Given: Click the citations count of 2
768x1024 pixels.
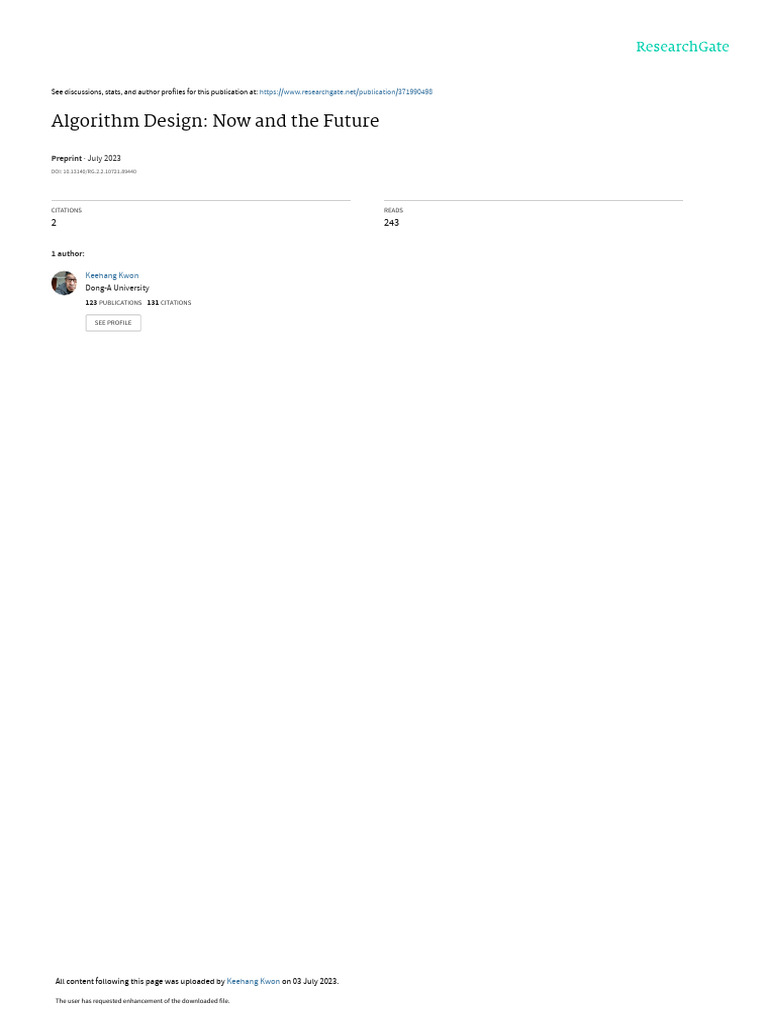Looking at the screenshot, I should pos(54,223).
